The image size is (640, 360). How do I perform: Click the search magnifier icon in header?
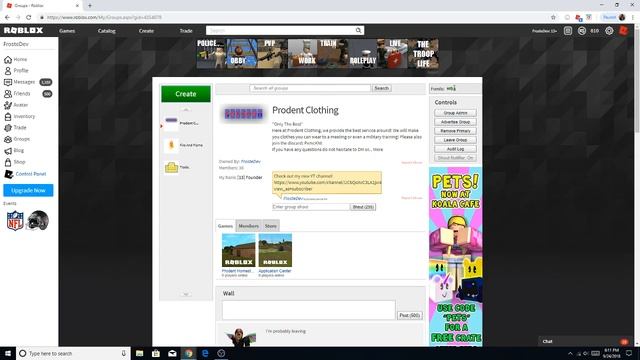pos(358,31)
